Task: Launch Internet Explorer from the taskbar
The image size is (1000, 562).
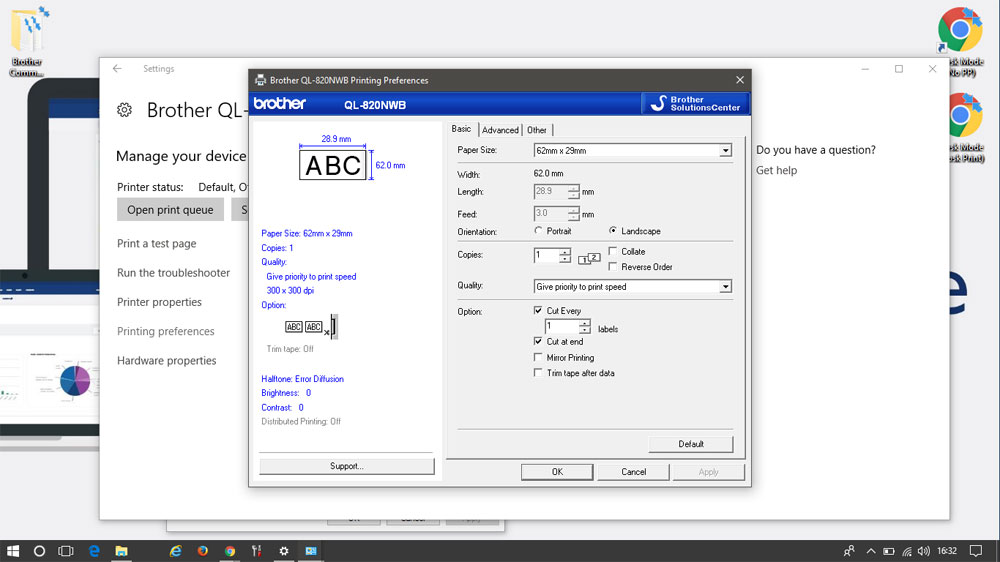Action: pos(175,551)
